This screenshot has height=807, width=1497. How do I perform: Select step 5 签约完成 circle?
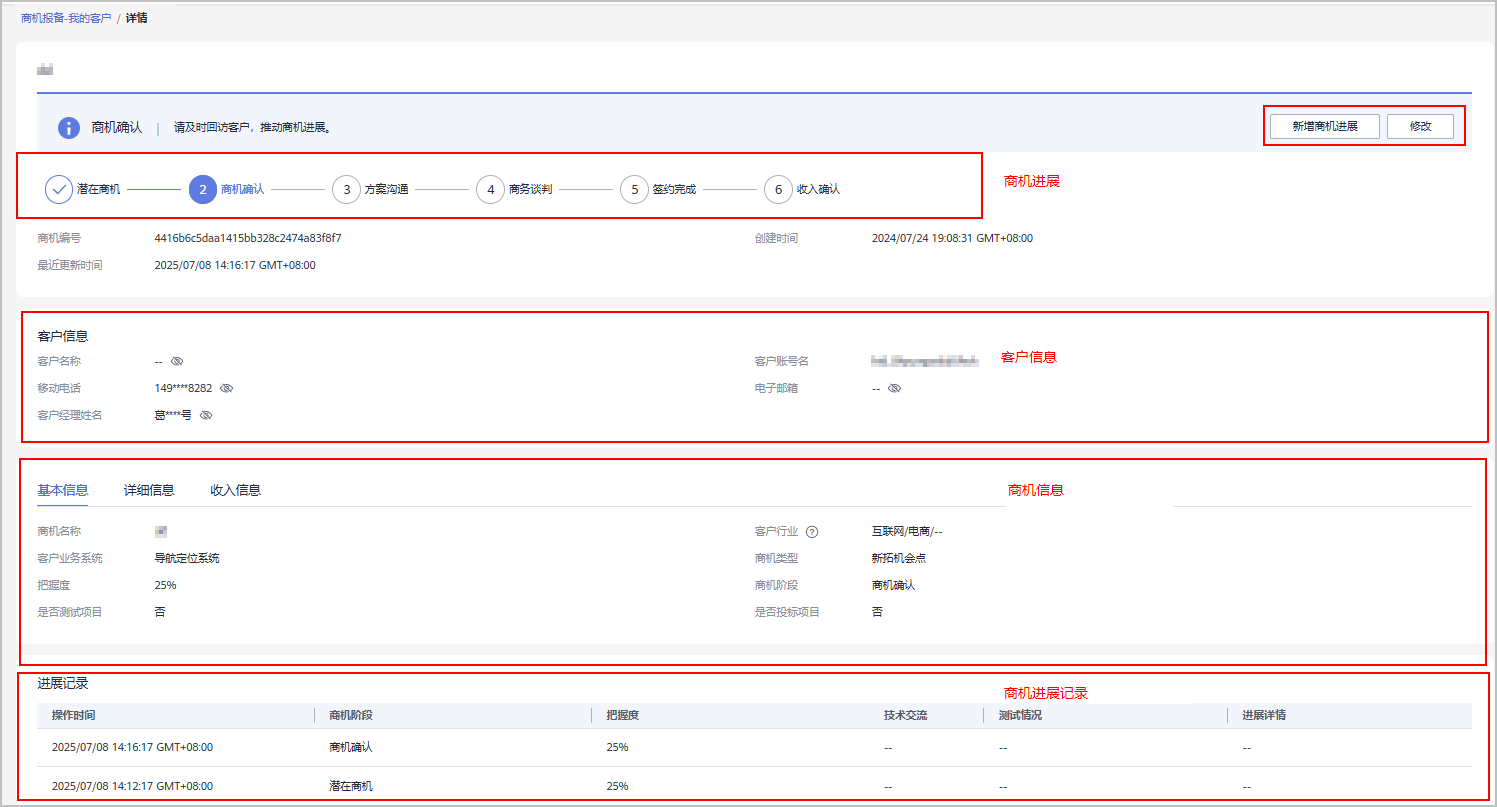tap(634, 189)
